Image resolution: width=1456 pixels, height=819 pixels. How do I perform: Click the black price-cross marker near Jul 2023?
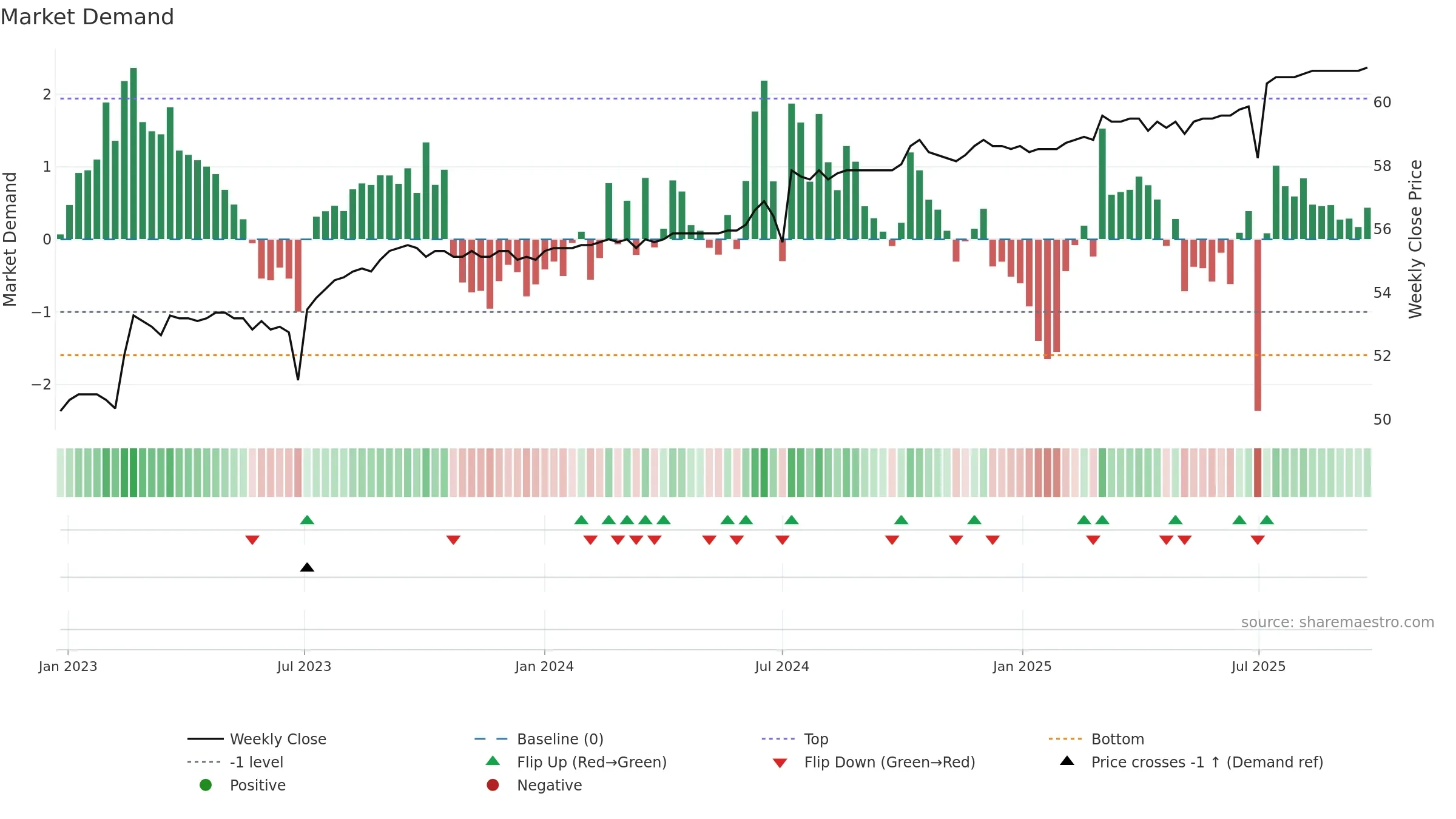click(307, 567)
